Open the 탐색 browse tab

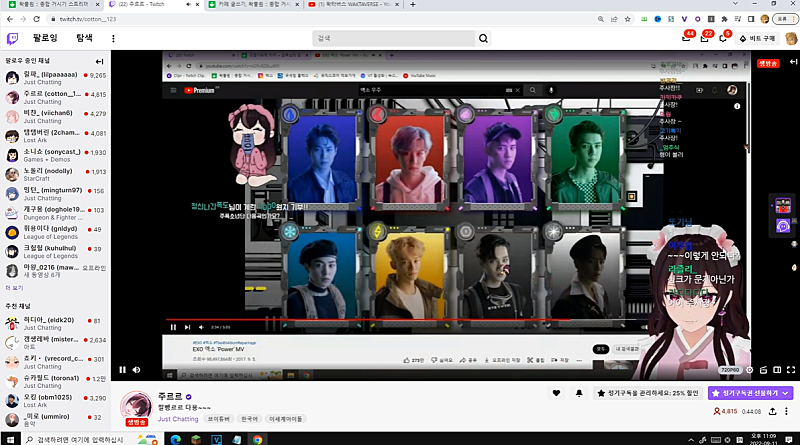pos(84,38)
